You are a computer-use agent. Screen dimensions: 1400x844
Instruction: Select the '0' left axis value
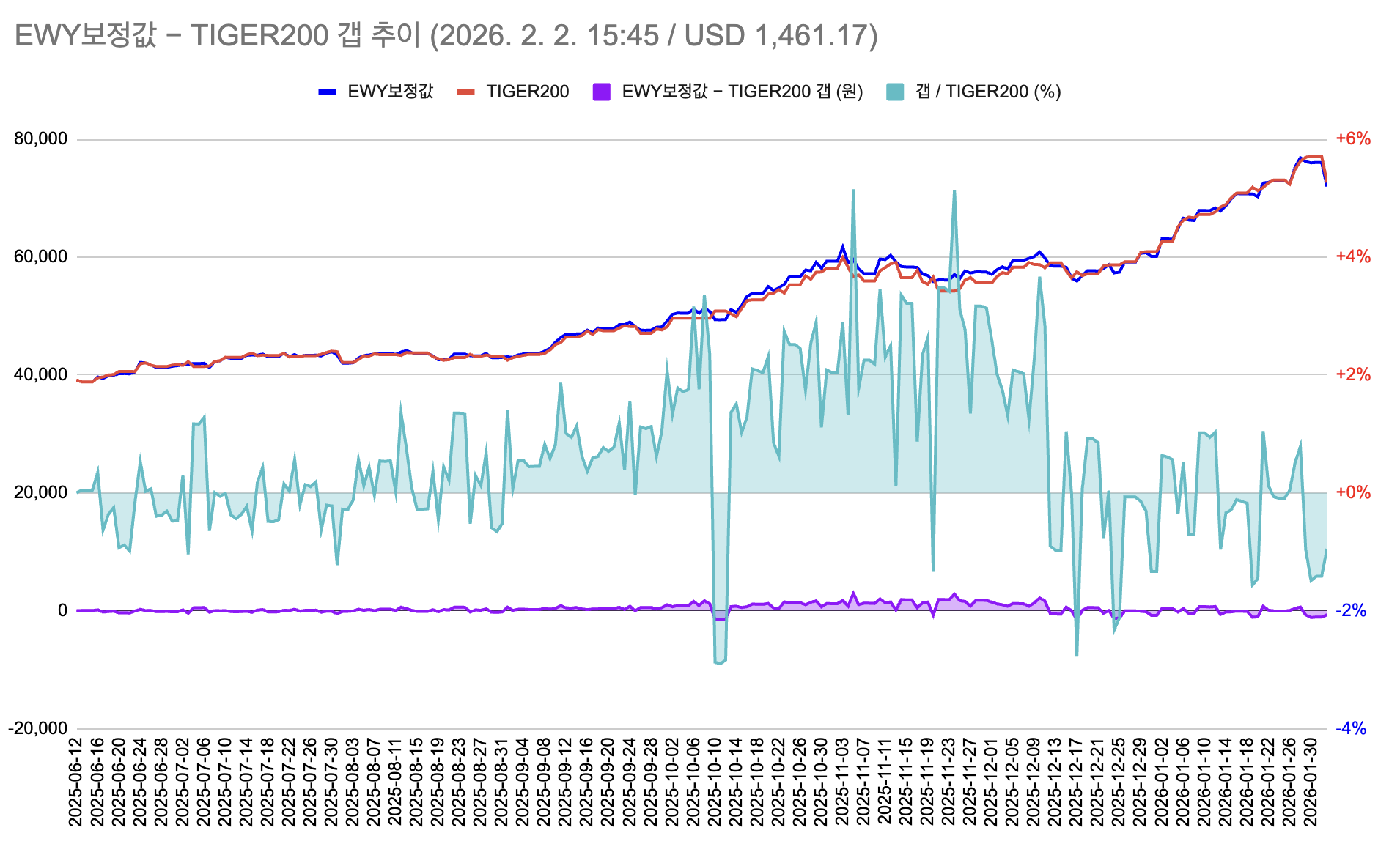(63, 610)
